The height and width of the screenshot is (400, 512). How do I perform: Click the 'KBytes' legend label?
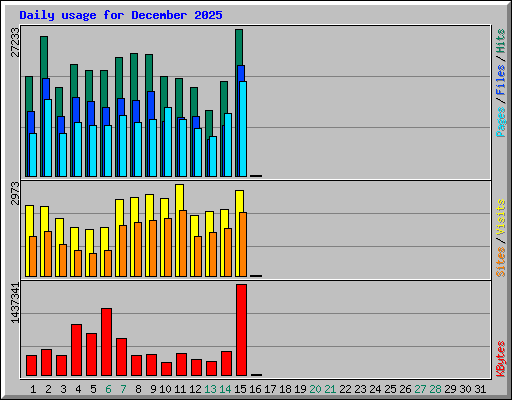coord(501,359)
